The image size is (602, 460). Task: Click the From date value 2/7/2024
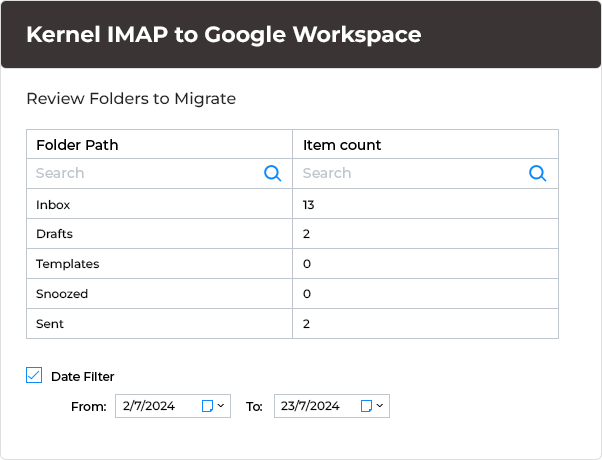coord(149,406)
